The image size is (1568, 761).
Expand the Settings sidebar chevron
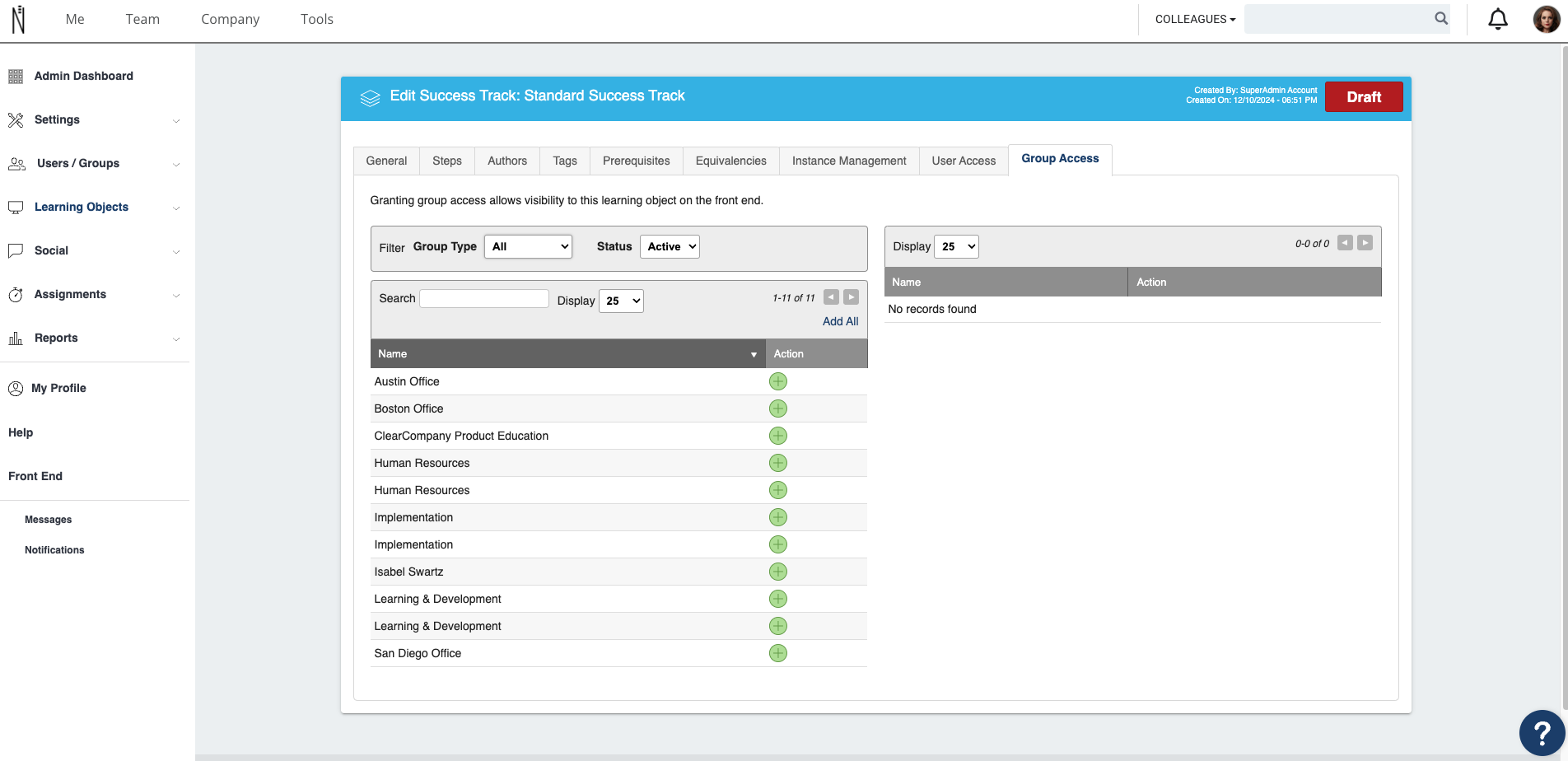(x=176, y=121)
